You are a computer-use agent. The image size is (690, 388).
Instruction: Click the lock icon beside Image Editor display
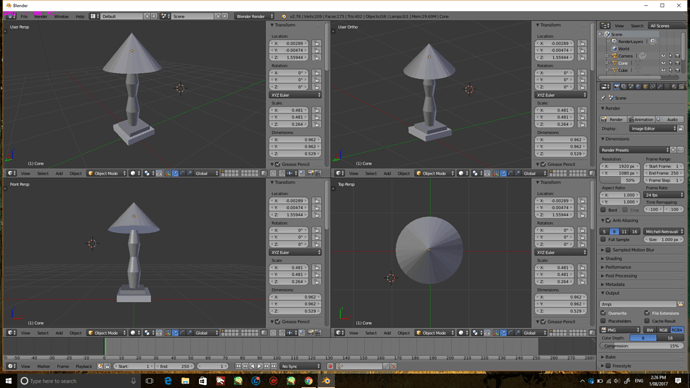pyautogui.click(x=681, y=128)
